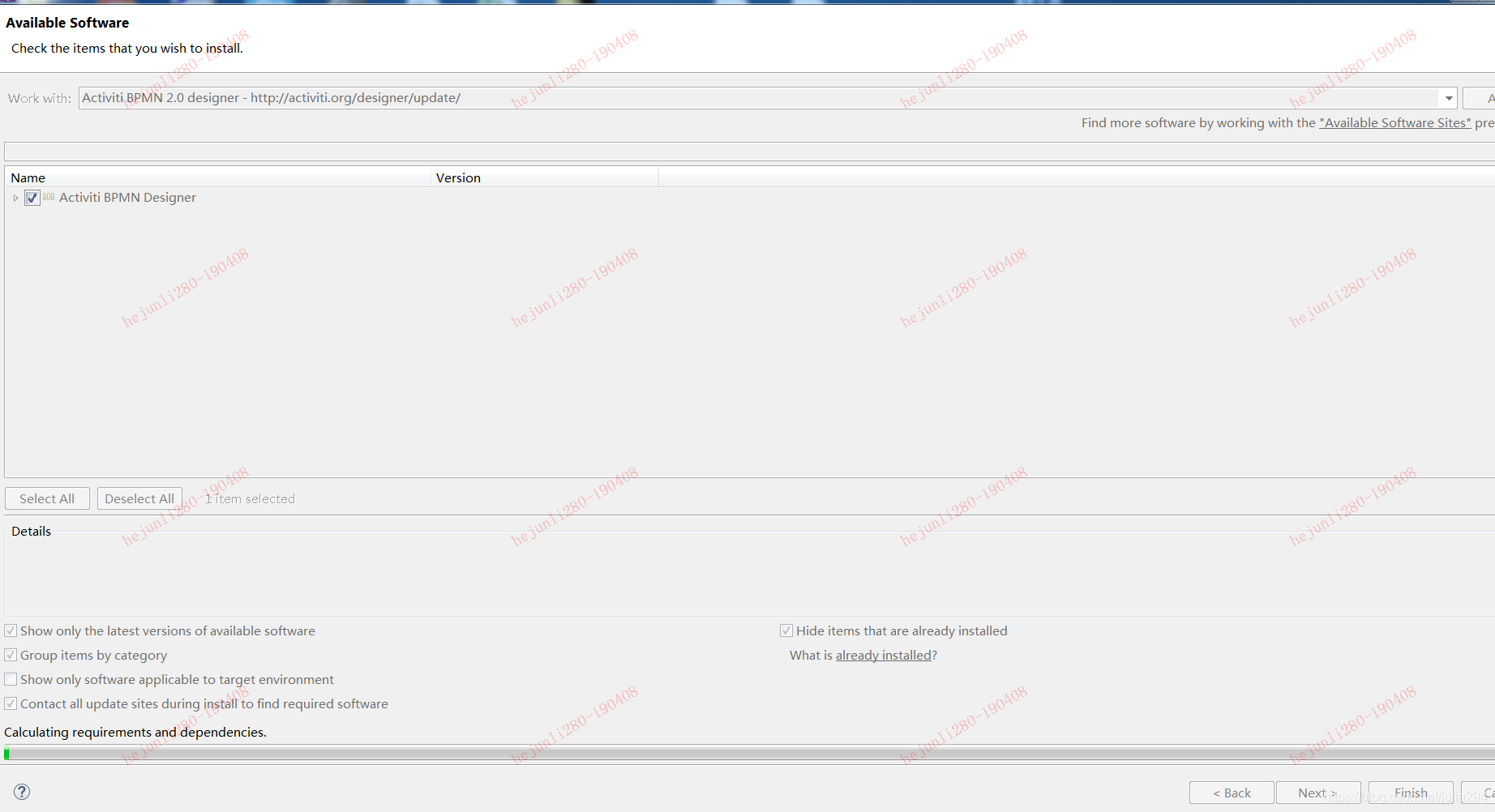
Task: Expand the Activiti BPMN Designer tree node
Action: (15, 198)
